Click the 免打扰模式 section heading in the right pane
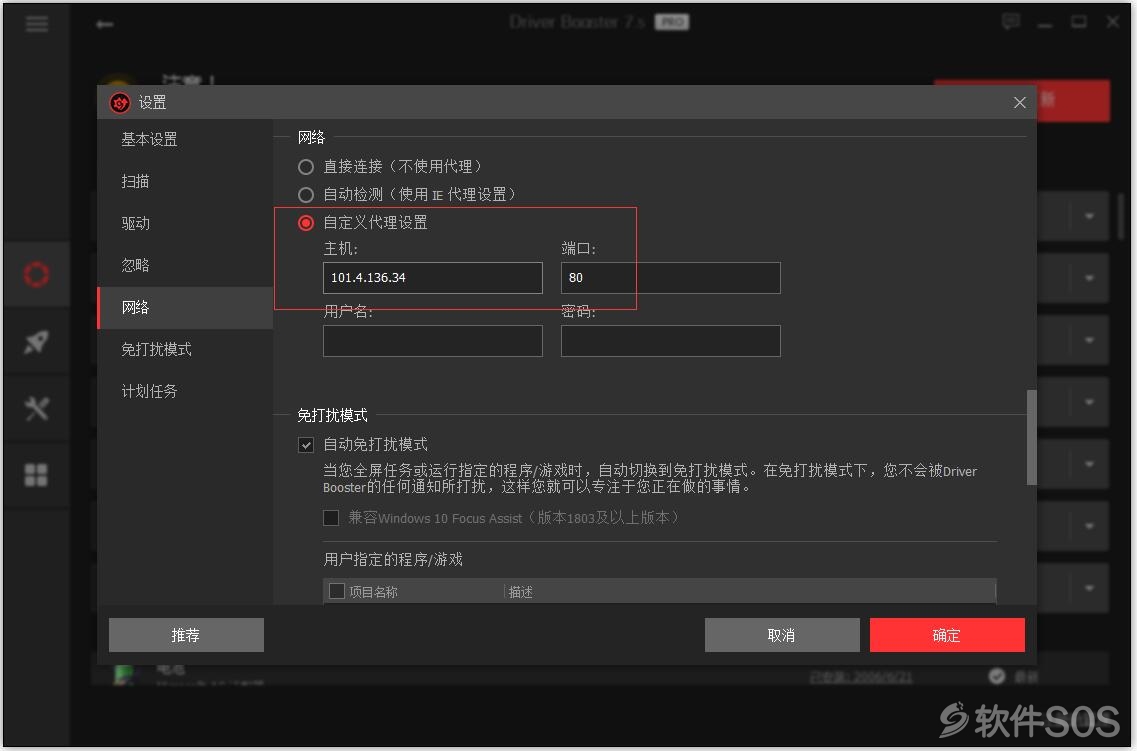 (x=333, y=415)
